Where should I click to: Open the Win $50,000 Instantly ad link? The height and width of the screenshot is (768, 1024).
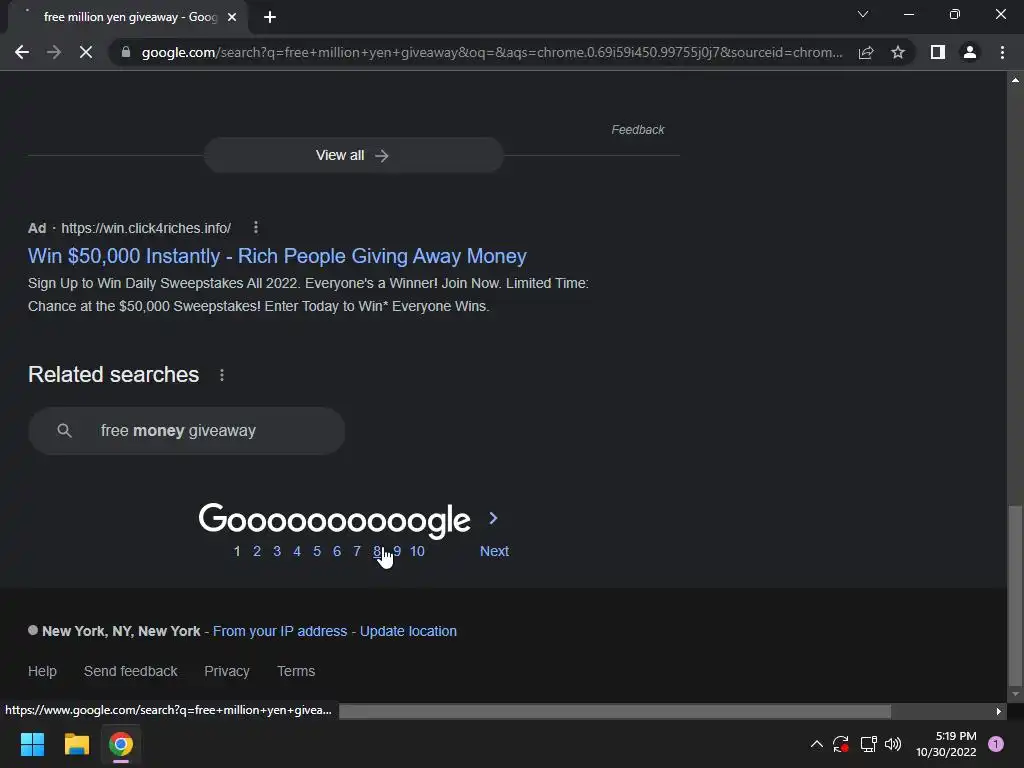tap(277, 256)
